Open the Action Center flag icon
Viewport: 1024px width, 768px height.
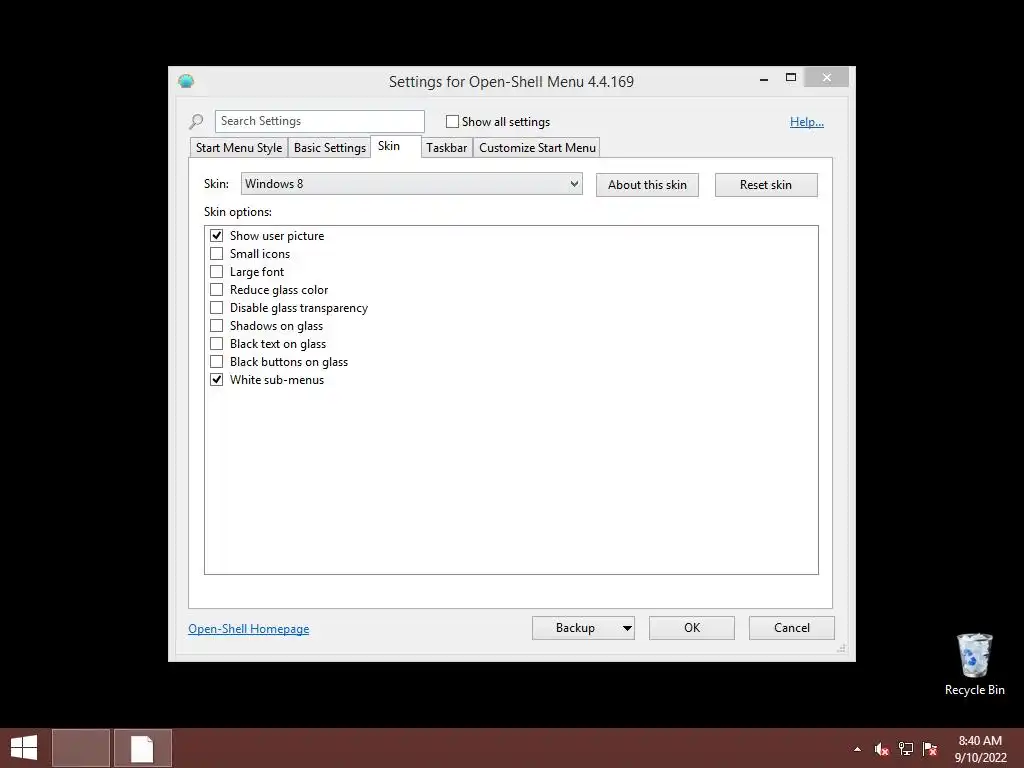point(930,749)
